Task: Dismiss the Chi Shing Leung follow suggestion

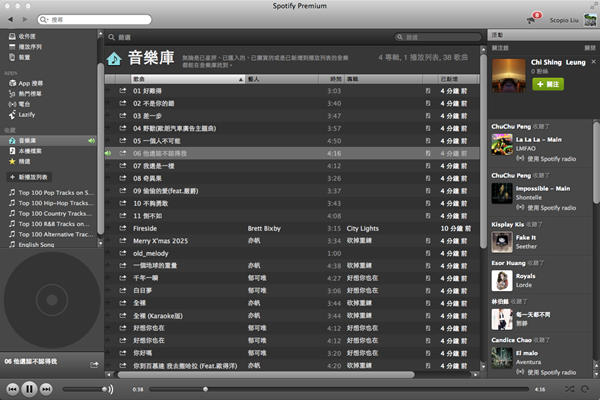Action: coord(594,61)
